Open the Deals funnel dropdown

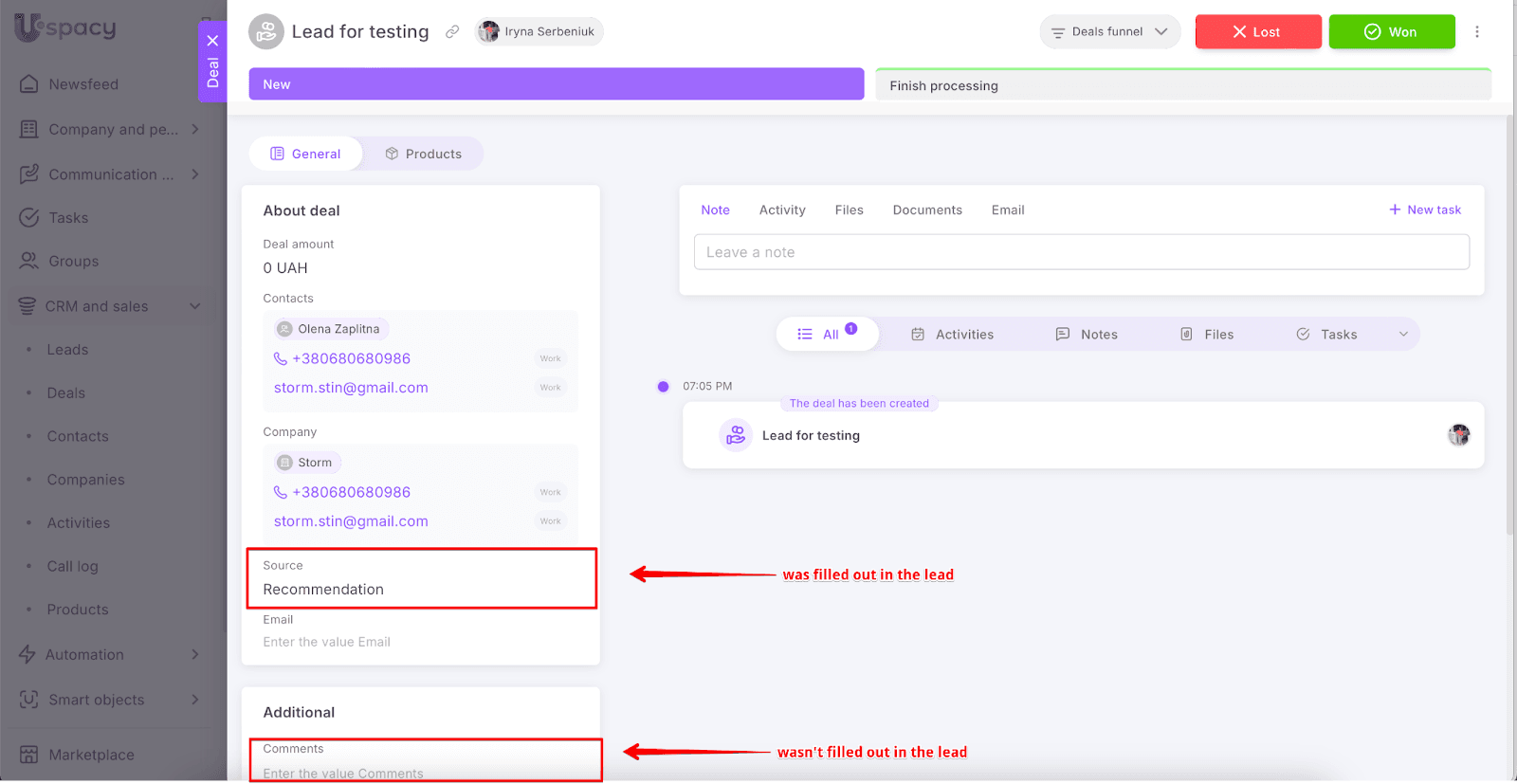click(1109, 32)
